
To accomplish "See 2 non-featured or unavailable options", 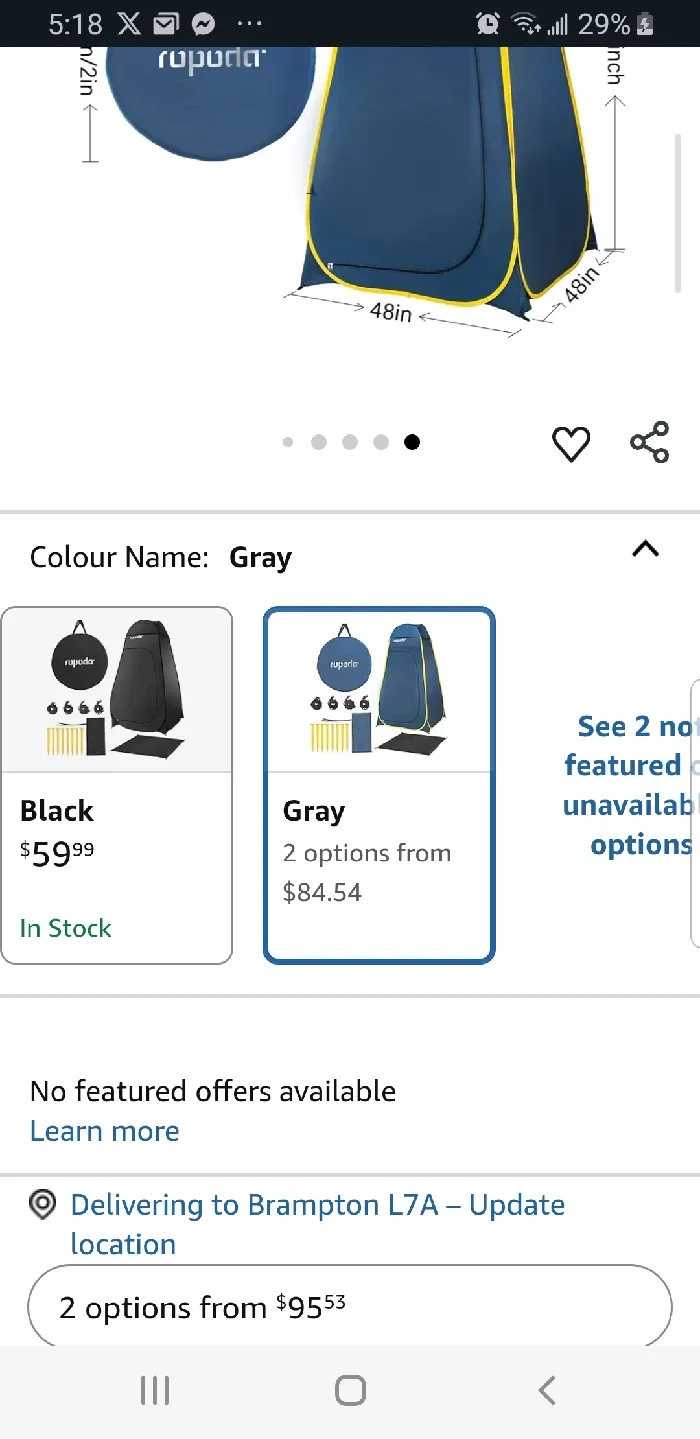I will (x=630, y=785).
